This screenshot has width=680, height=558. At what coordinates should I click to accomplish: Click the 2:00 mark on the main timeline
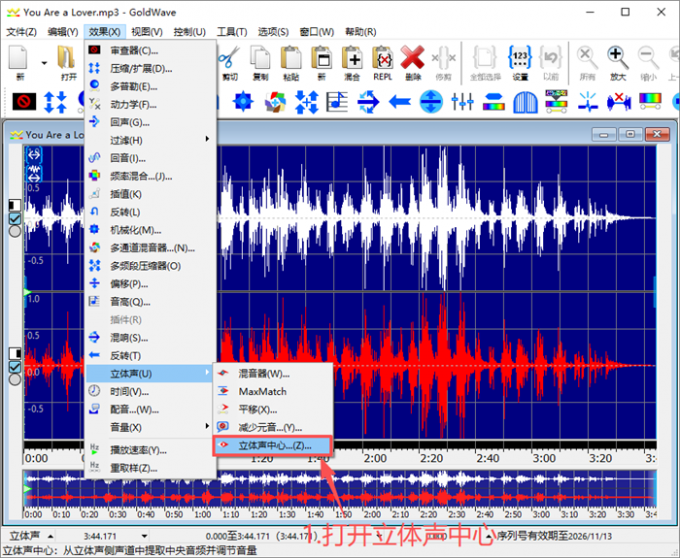click(375, 458)
